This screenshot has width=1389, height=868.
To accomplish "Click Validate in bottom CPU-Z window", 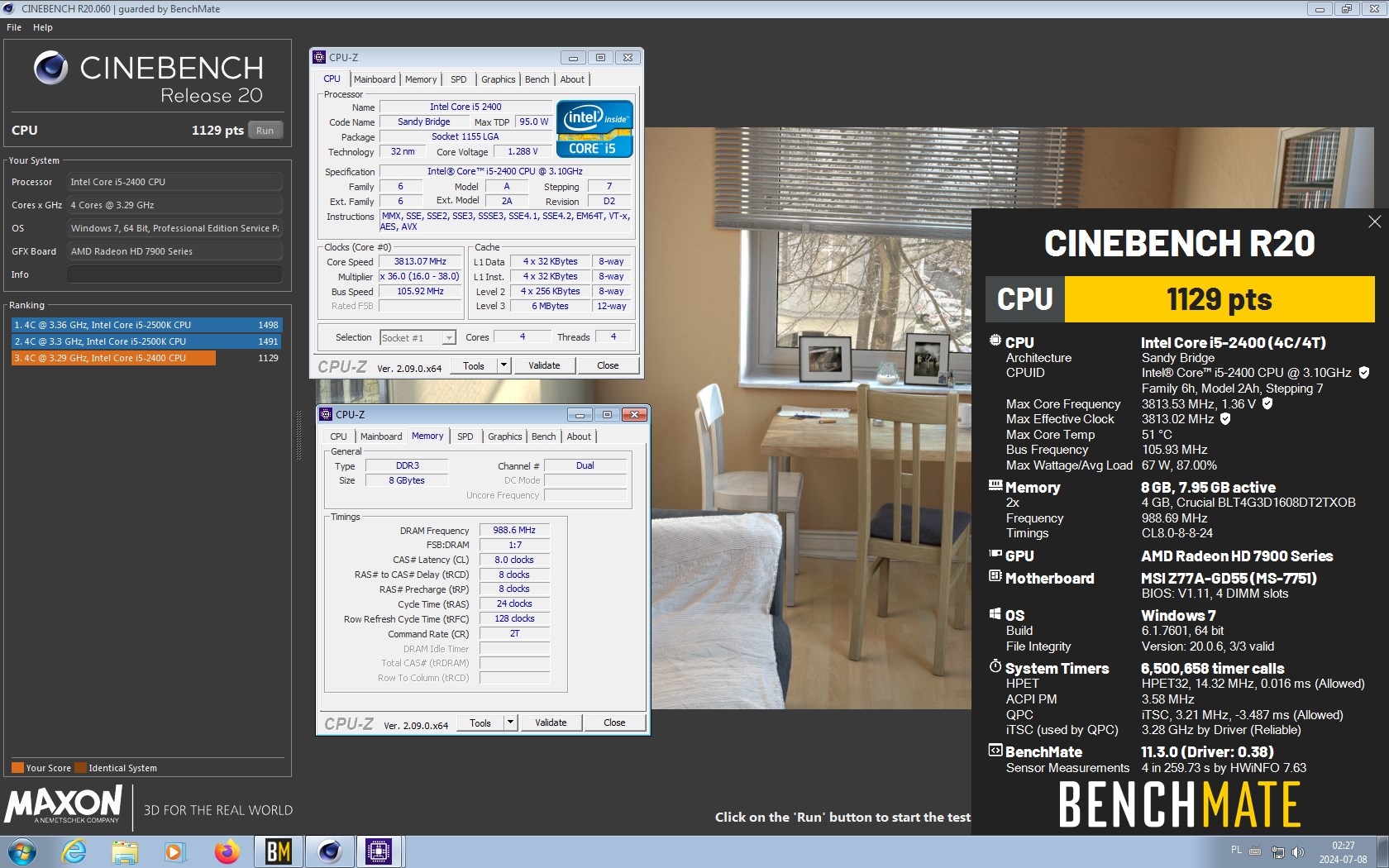I will click(551, 723).
